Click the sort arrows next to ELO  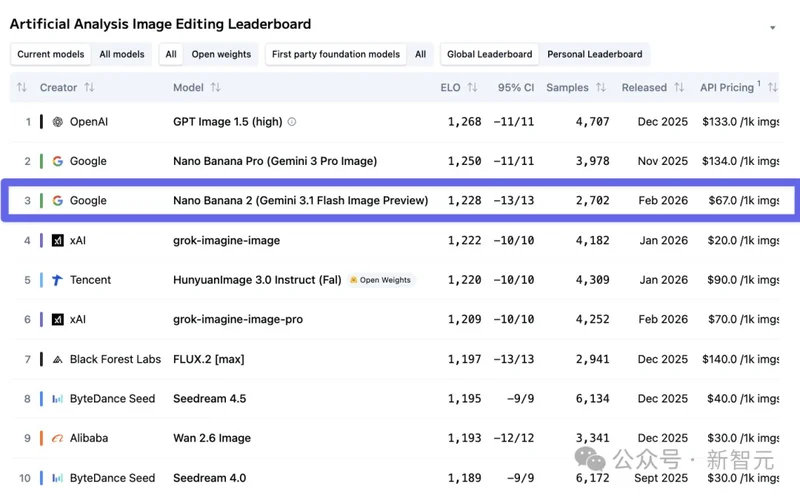point(472,88)
